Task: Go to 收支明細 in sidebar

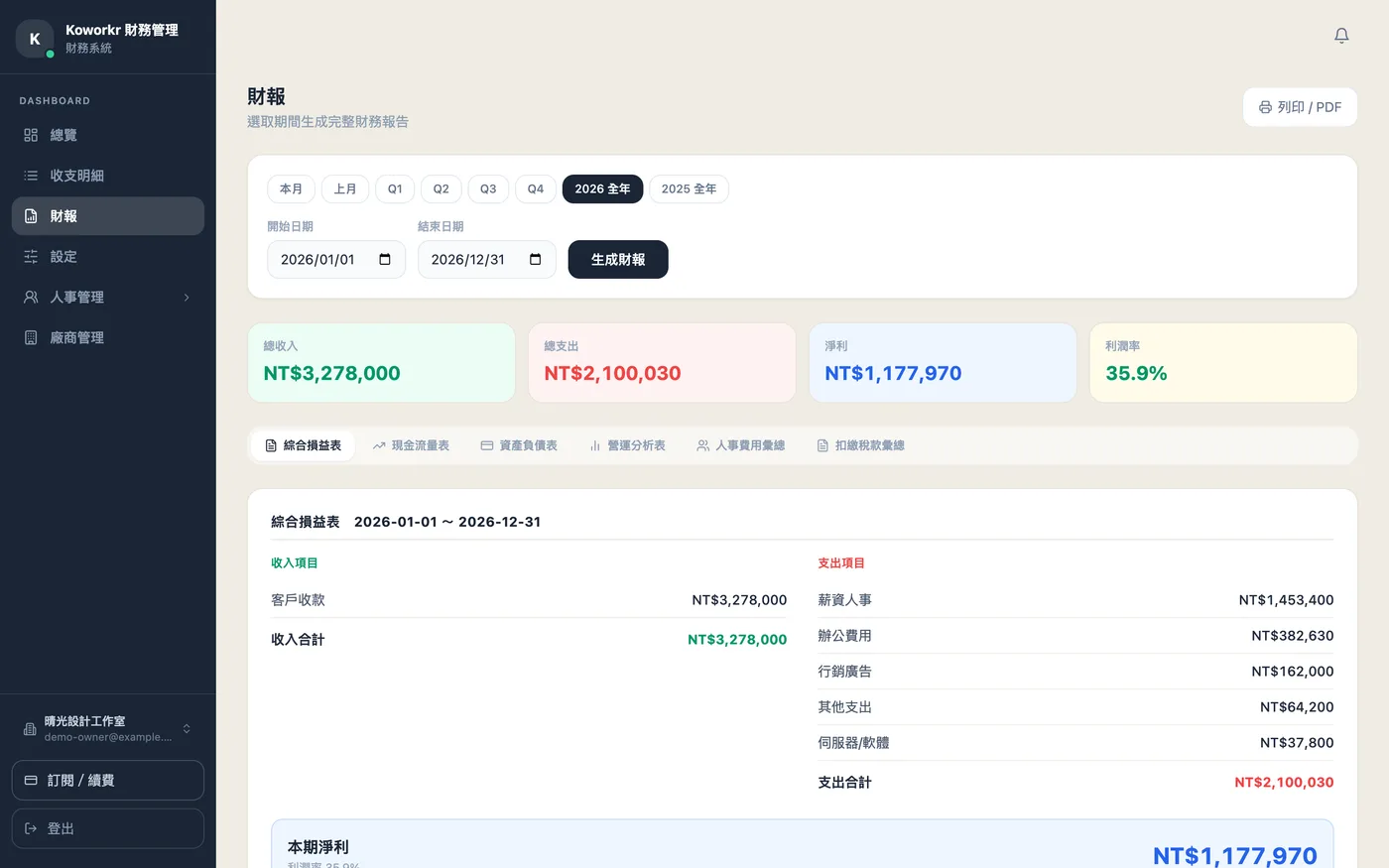Action: [108, 176]
